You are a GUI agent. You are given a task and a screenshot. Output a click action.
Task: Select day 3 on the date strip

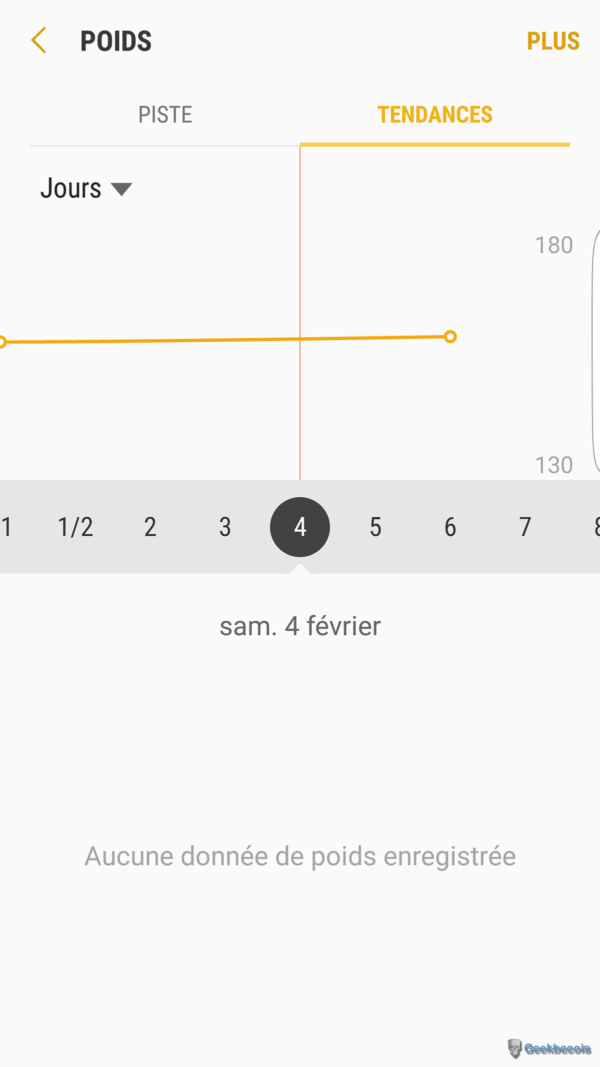point(225,527)
